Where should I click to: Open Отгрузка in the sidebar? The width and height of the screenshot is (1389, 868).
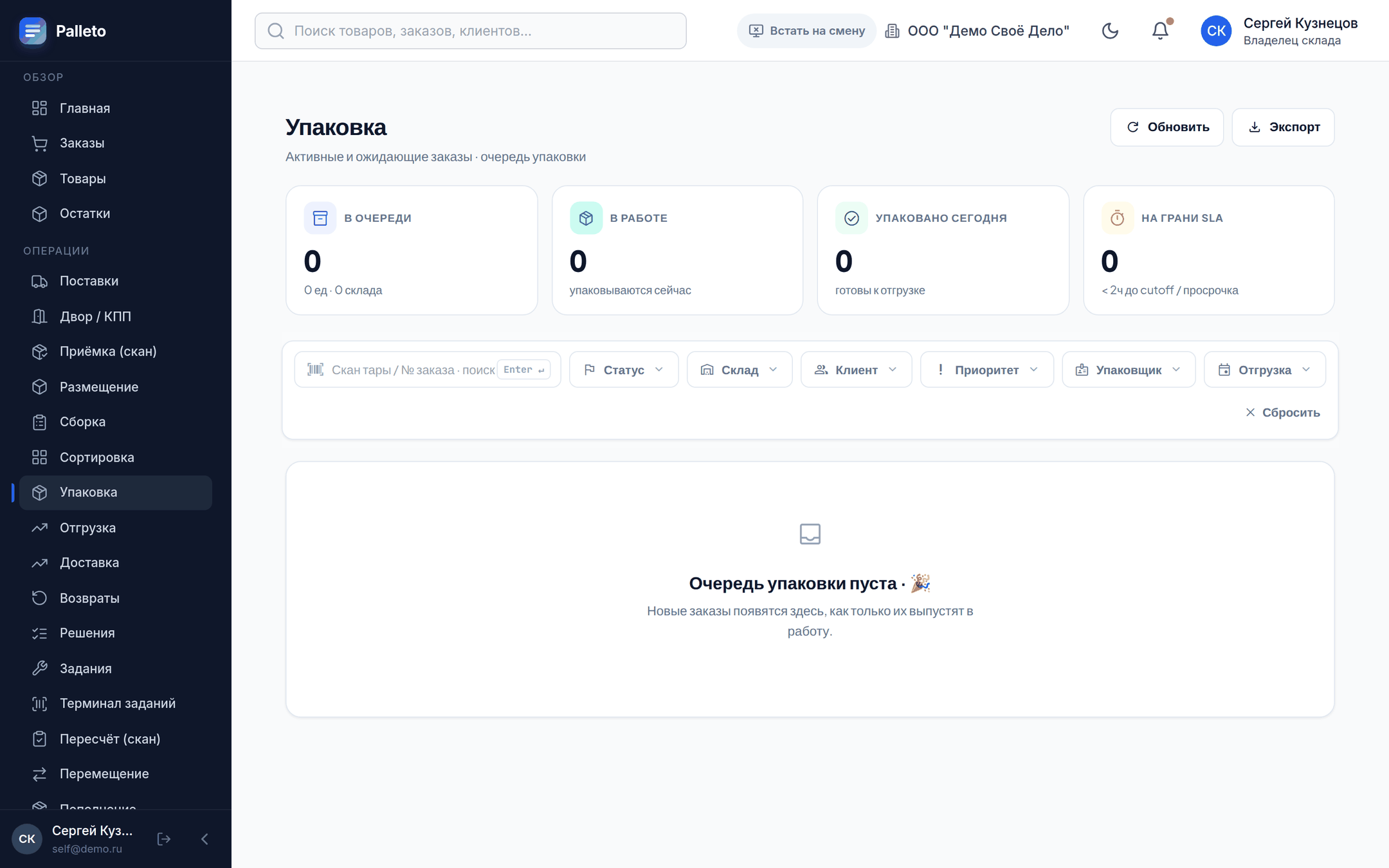(116, 527)
